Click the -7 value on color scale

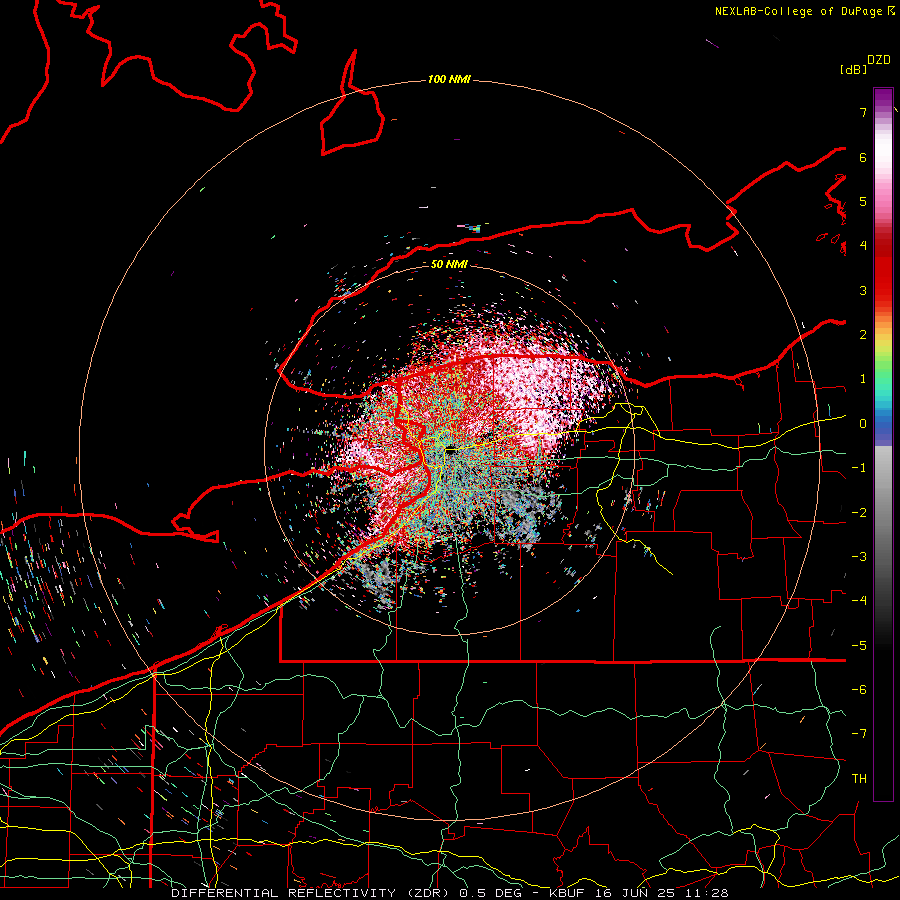pyautogui.click(x=859, y=734)
